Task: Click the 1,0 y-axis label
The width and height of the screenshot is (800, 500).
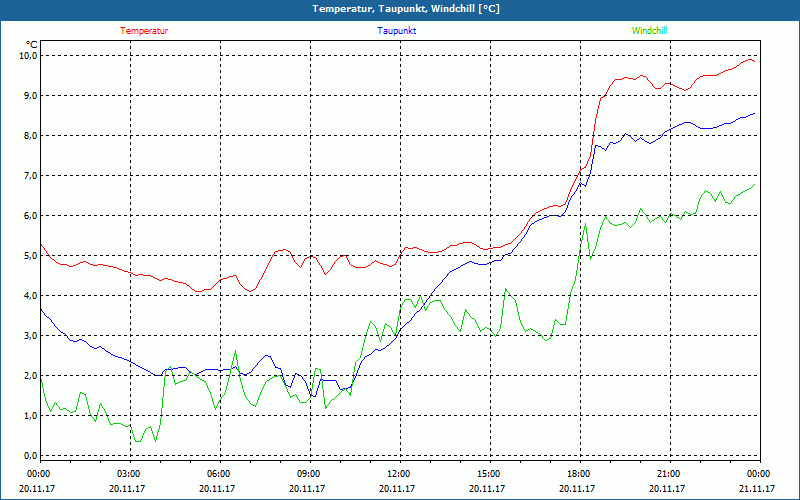Action: pyautogui.click(x=29, y=415)
